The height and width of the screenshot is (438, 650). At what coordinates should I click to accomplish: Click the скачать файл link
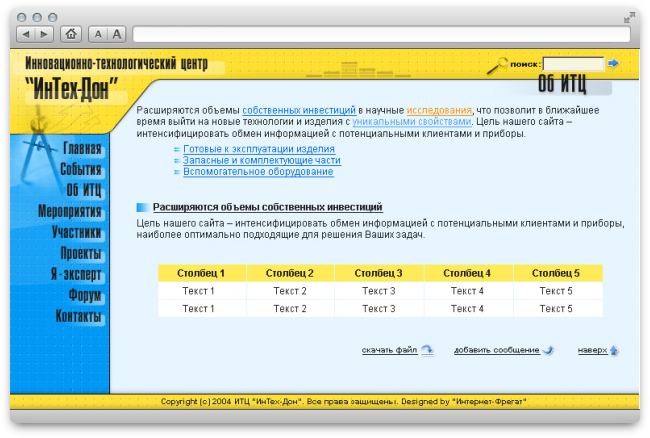coord(389,350)
